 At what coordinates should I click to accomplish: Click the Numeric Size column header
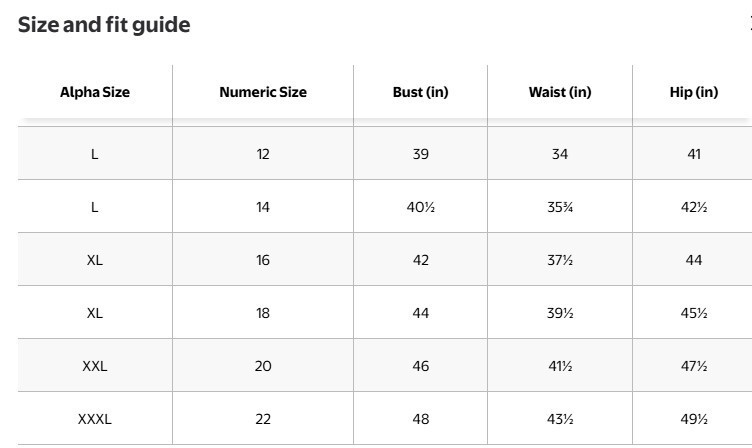263,92
